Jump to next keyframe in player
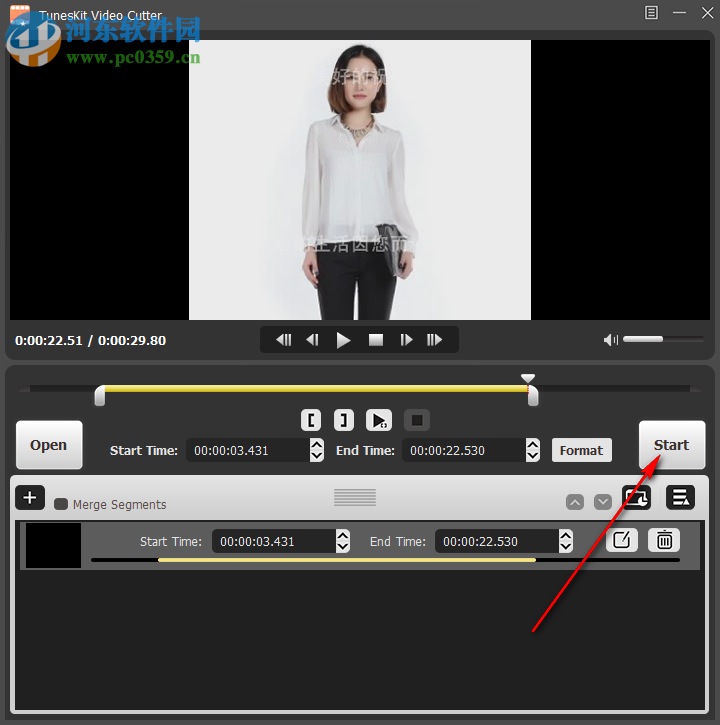720x725 pixels. [x=434, y=340]
